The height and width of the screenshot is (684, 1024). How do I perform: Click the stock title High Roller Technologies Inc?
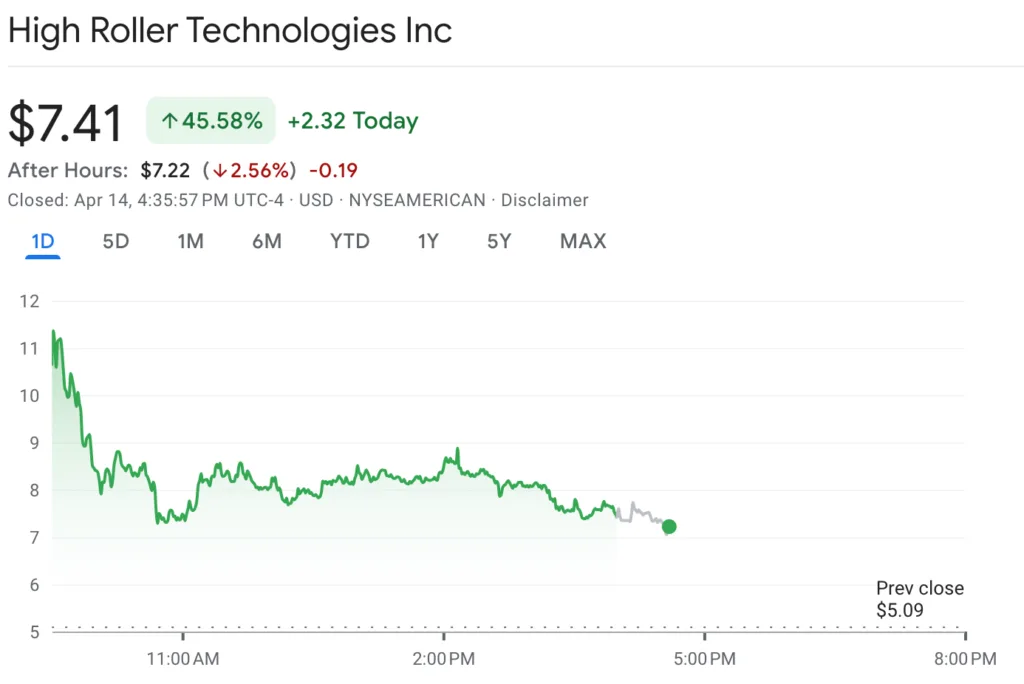[x=229, y=30]
